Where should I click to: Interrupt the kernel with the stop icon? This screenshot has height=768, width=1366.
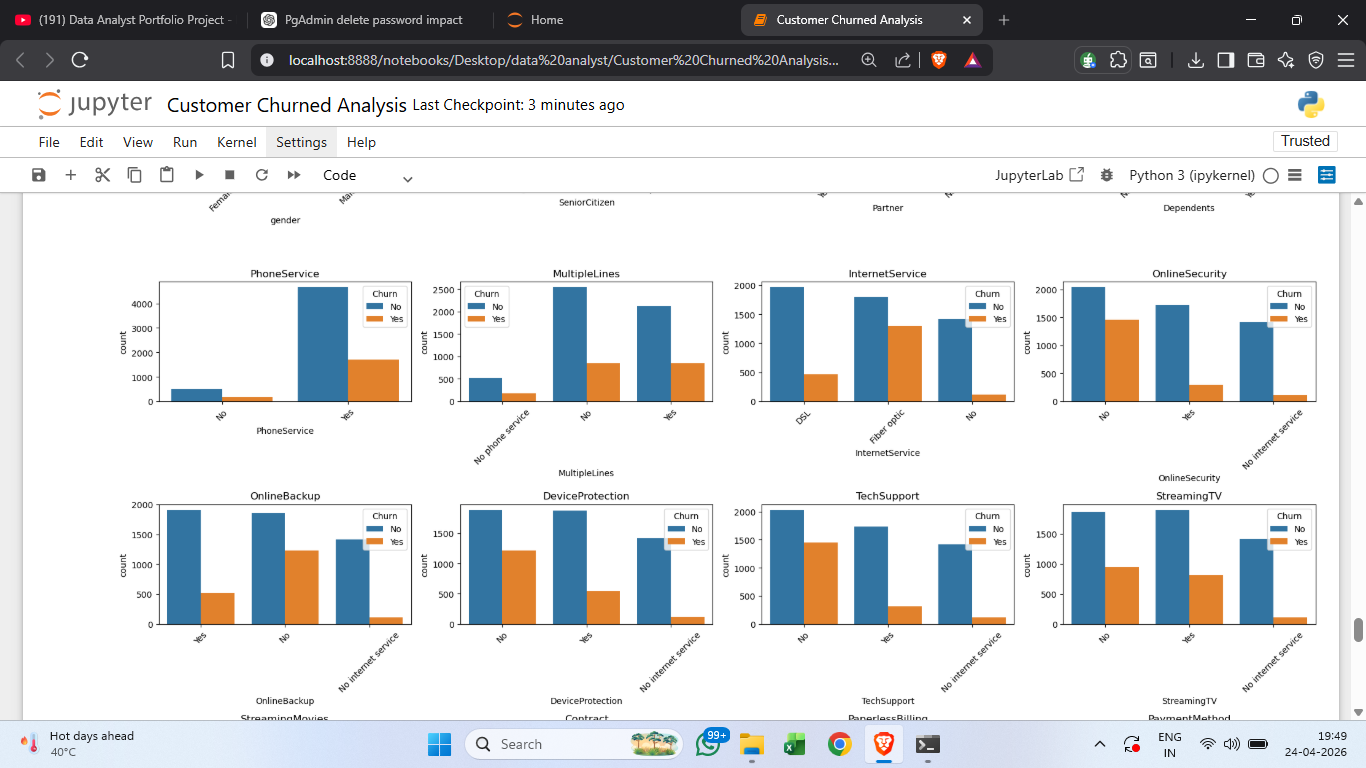(230, 175)
